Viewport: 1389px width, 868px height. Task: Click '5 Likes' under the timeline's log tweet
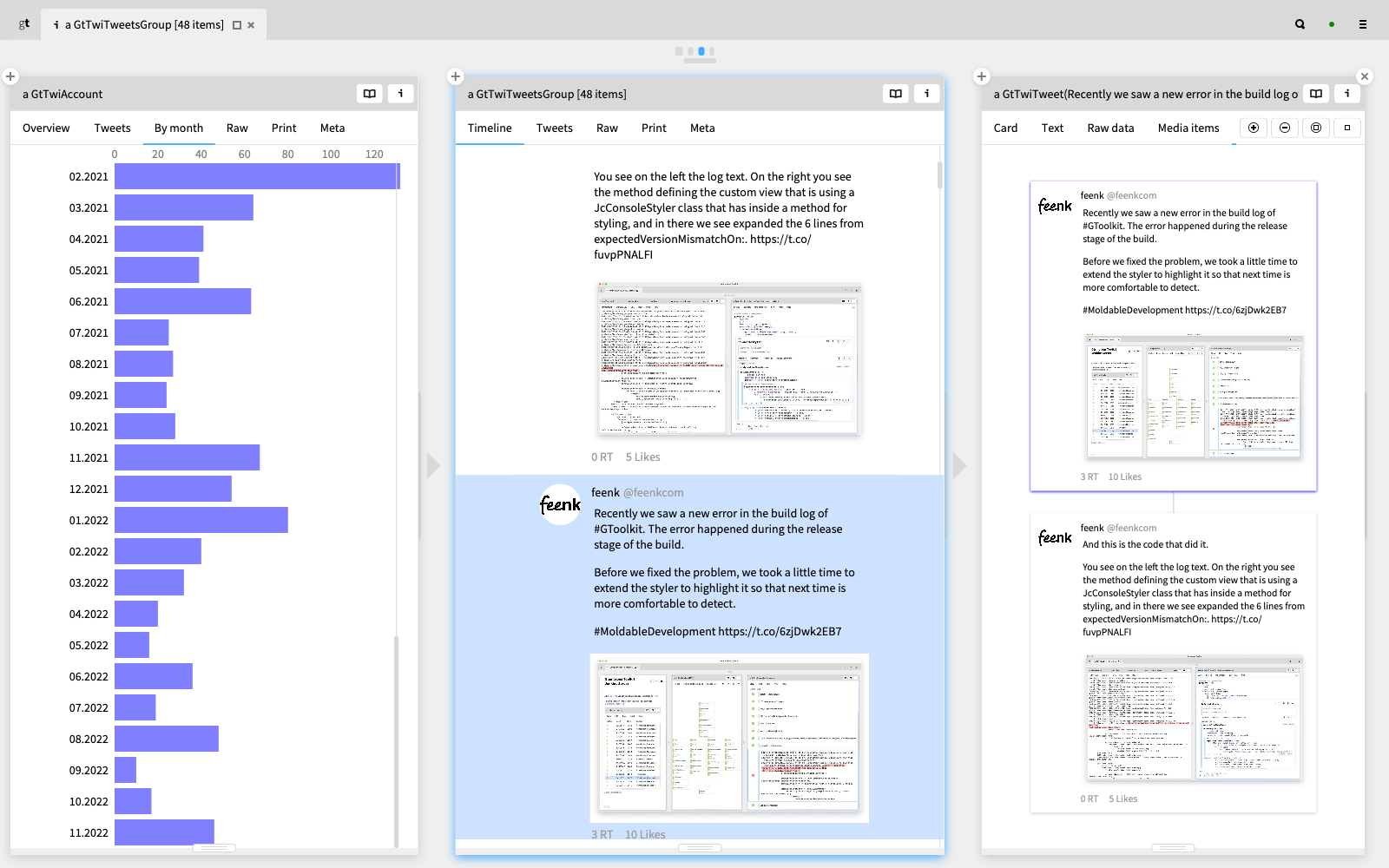click(x=642, y=457)
